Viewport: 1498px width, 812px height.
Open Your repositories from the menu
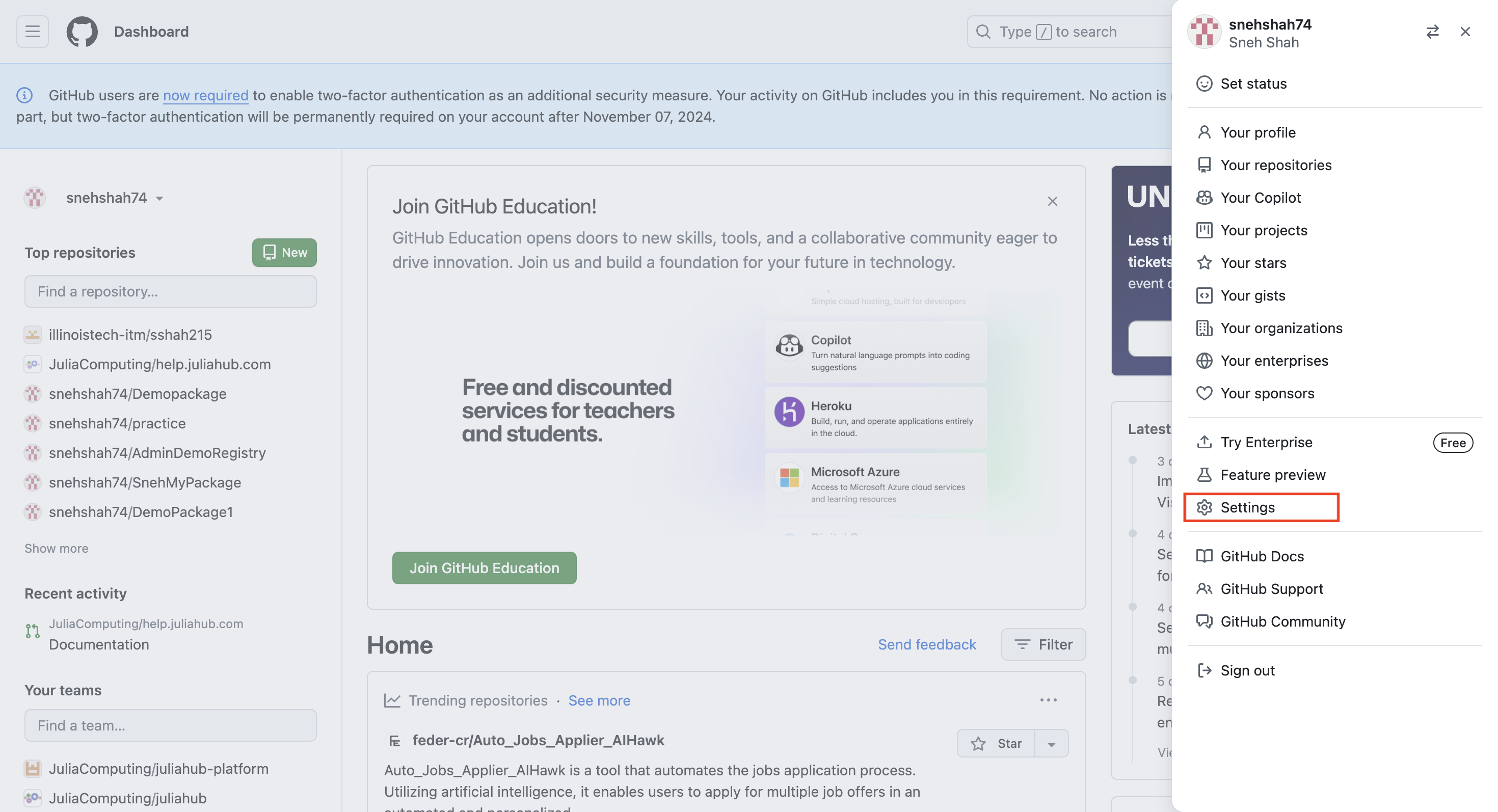[x=1334, y=165]
